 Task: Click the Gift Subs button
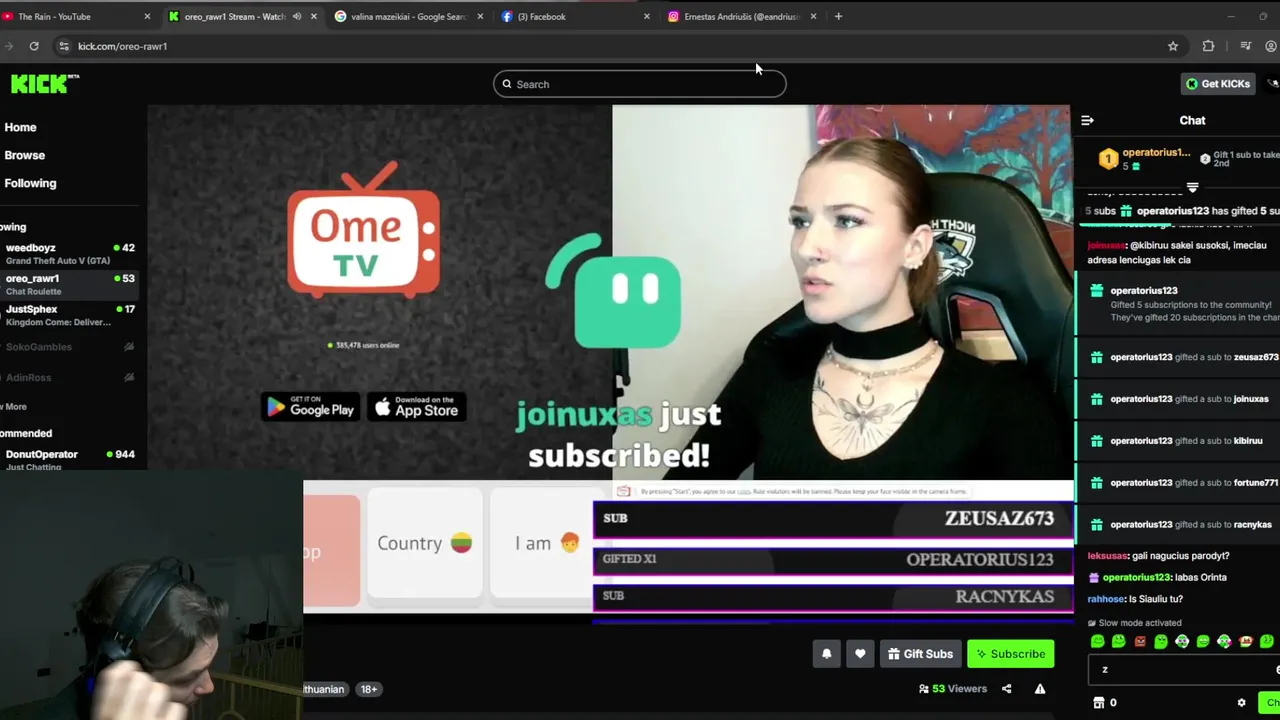point(920,654)
